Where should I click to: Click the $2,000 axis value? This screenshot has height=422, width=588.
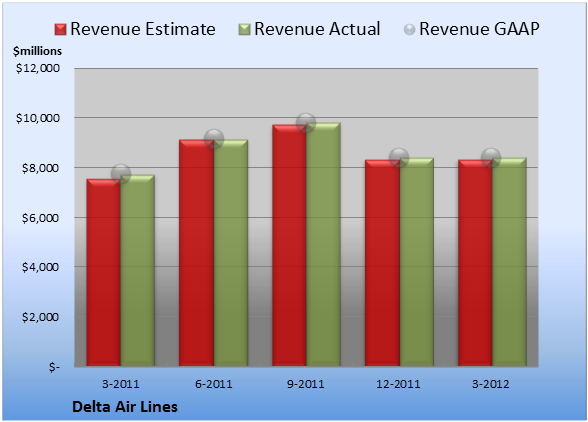(x=40, y=317)
